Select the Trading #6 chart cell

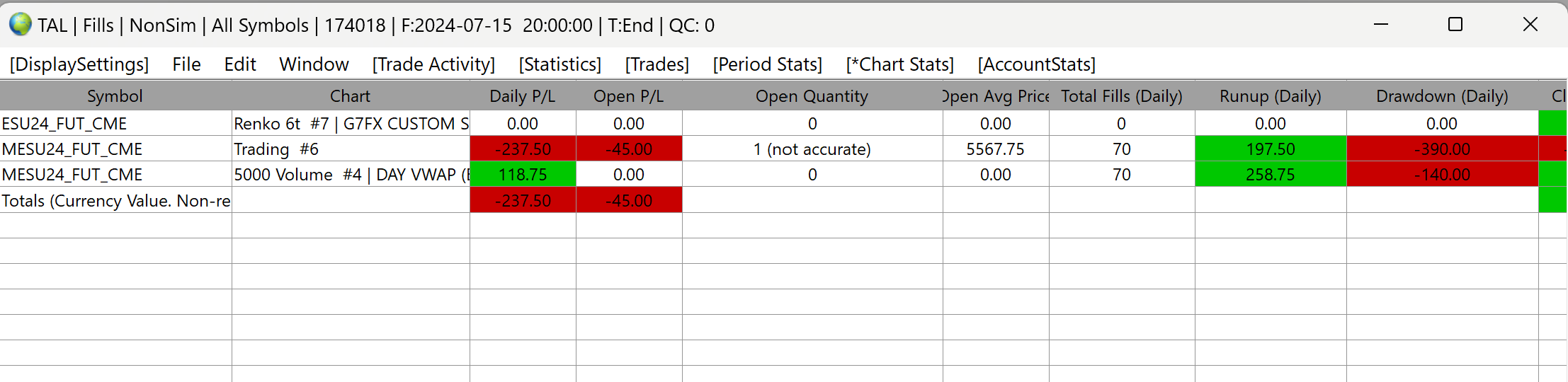[x=276, y=149]
